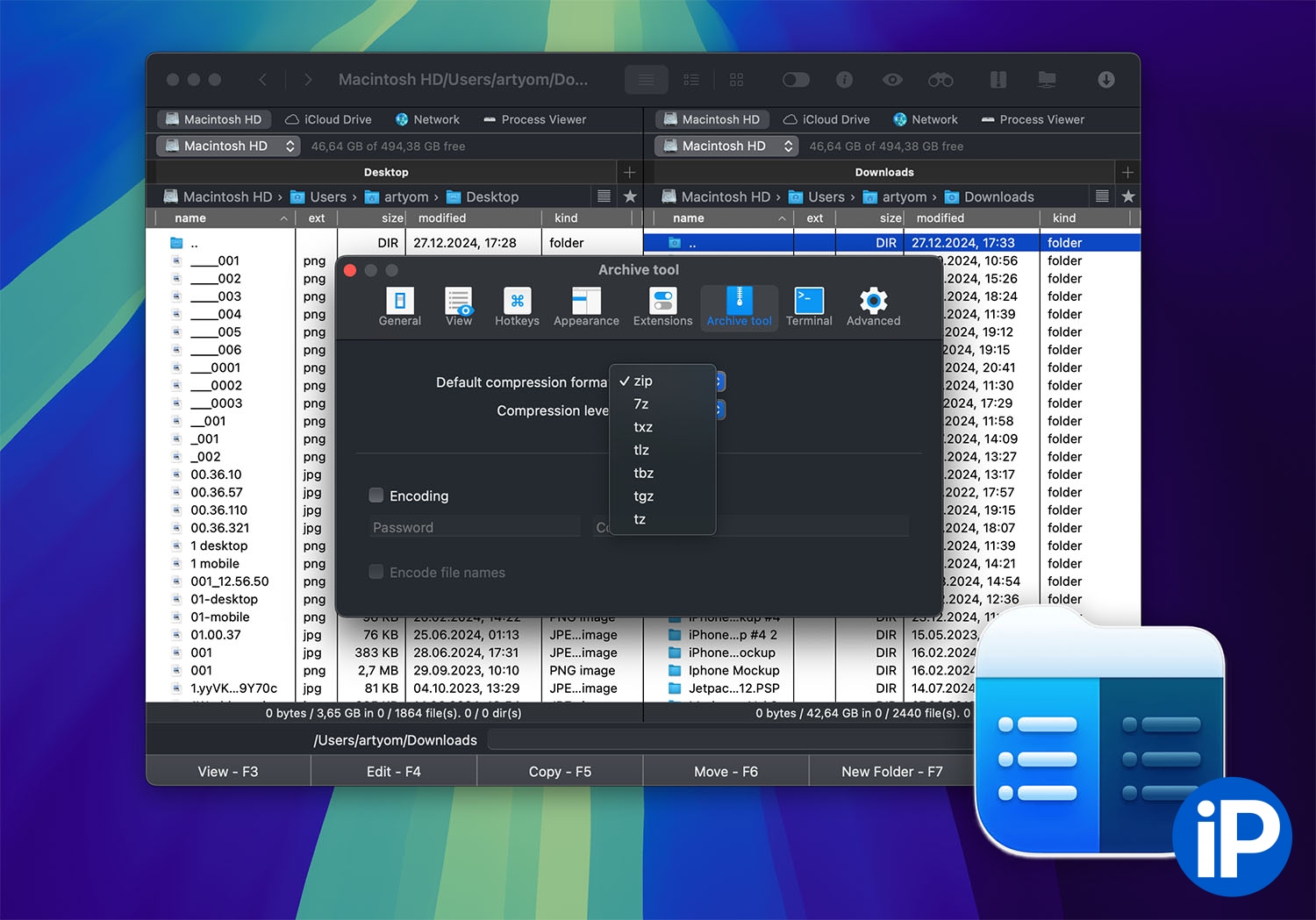Open Process Viewer in right pane

[x=1033, y=119]
